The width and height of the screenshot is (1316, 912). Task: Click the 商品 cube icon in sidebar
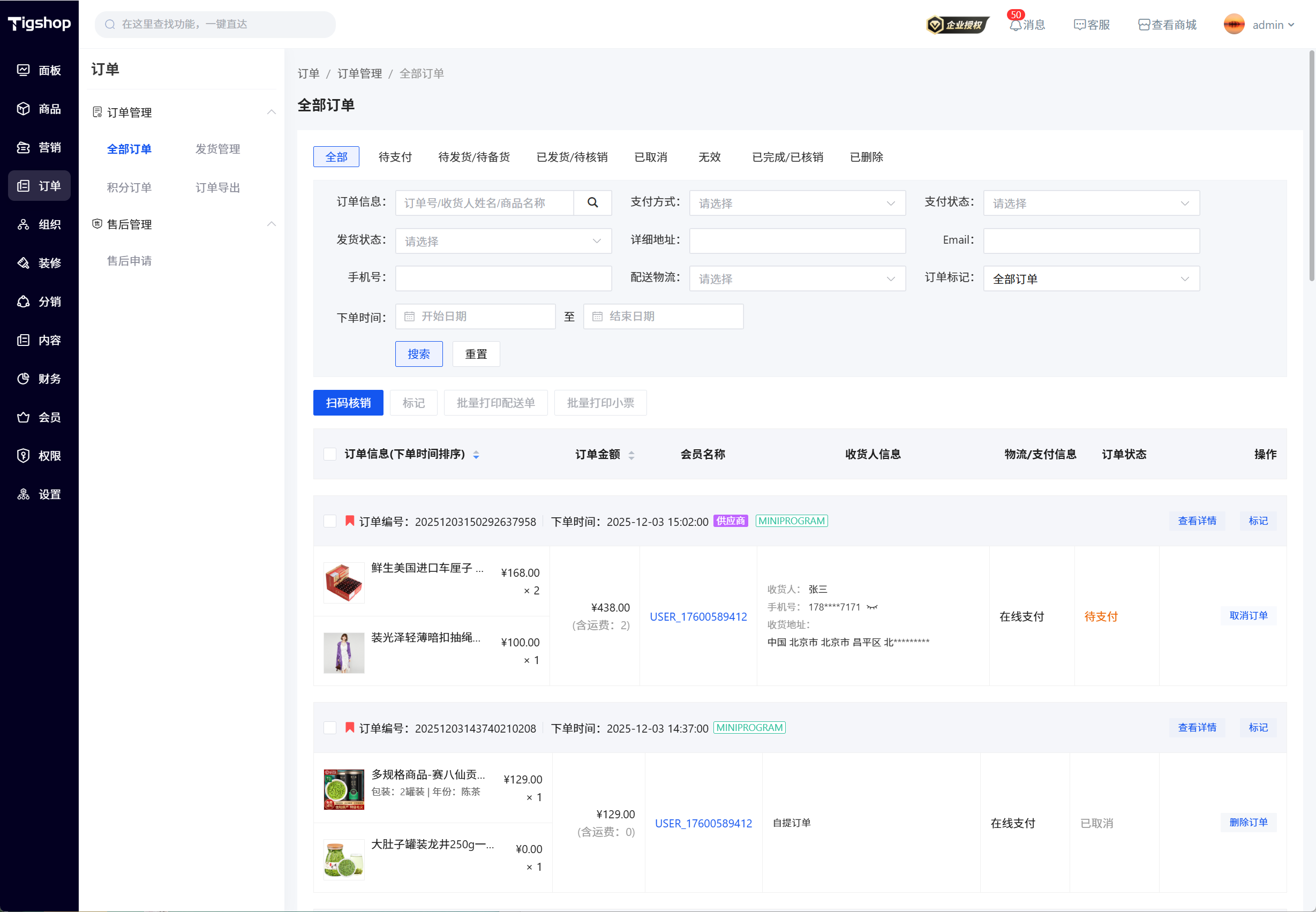pyautogui.click(x=24, y=109)
